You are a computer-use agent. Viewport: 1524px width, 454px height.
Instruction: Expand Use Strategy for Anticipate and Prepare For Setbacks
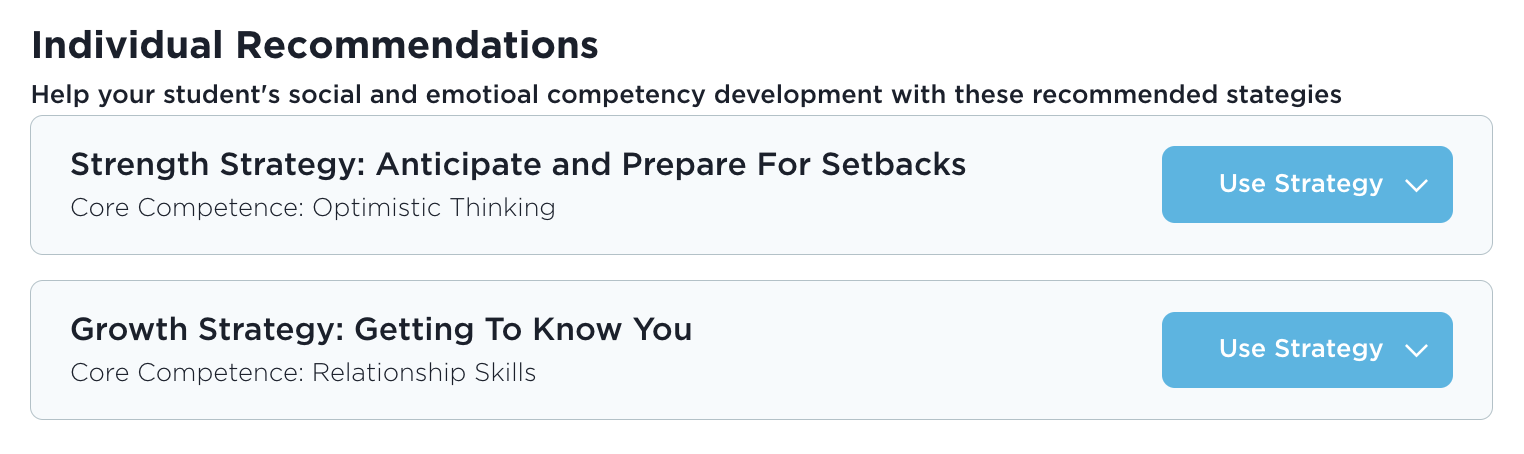point(1306,185)
